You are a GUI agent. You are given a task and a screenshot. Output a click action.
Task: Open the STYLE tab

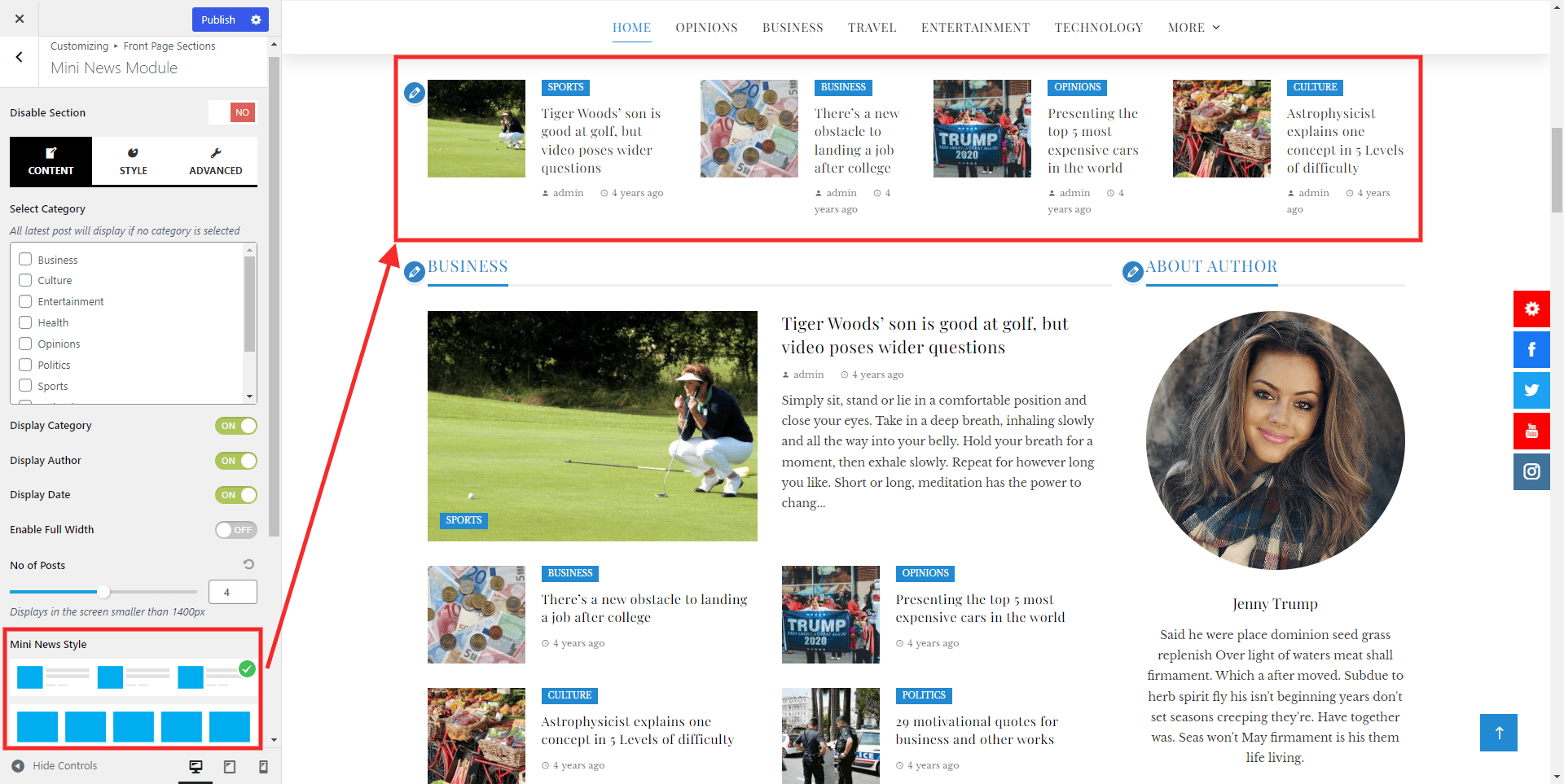tap(133, 161)
